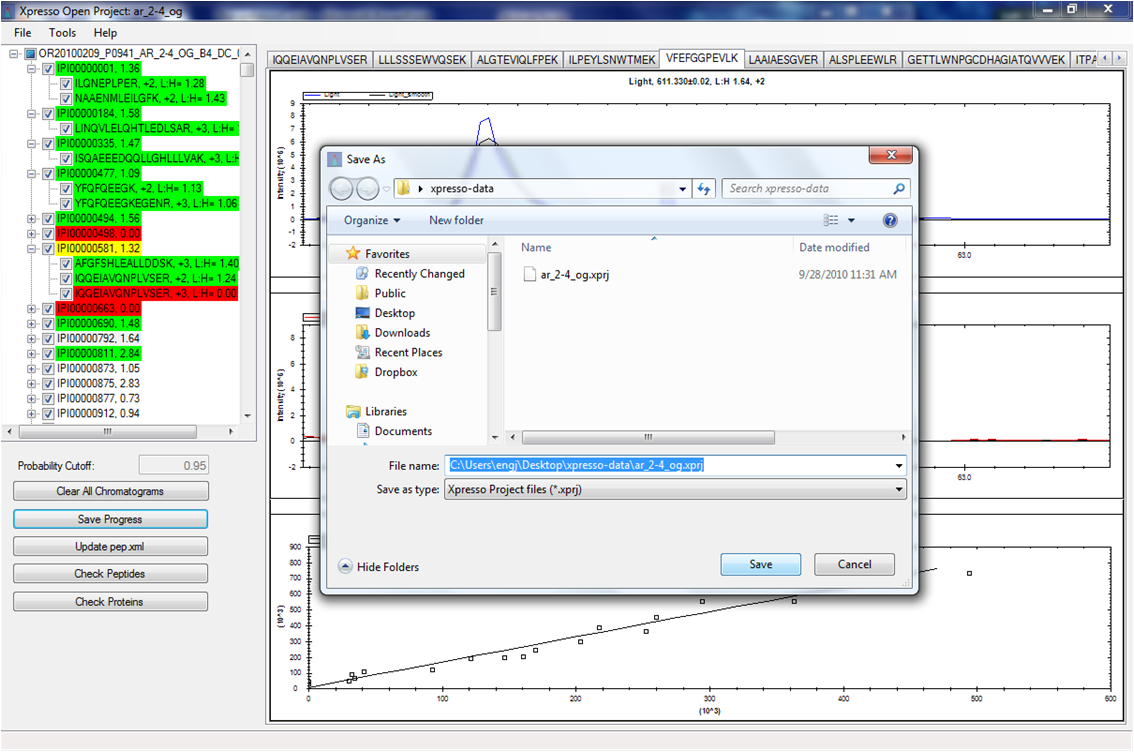Open Recent Places in the navigation pane
1134x752 pixels.
(x=408, y=352)
